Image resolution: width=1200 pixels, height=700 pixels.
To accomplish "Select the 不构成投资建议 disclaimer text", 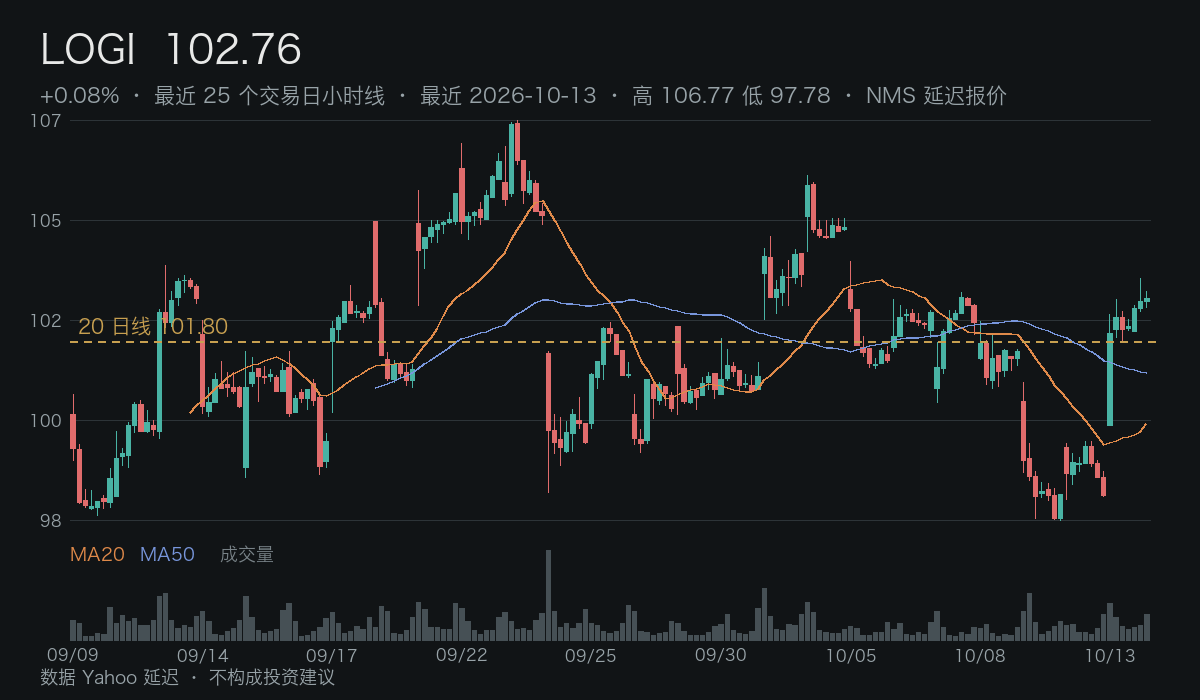I will 272,677.
